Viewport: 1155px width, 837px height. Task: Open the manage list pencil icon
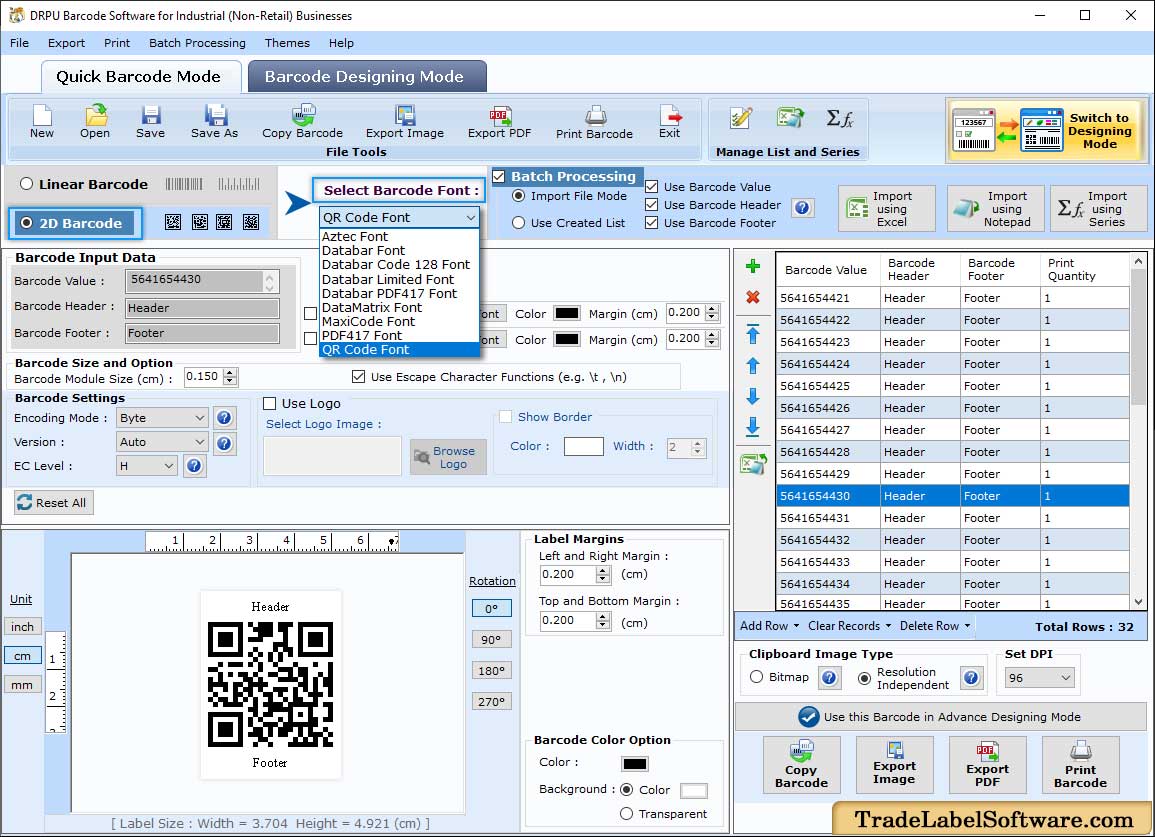point(740,118)
